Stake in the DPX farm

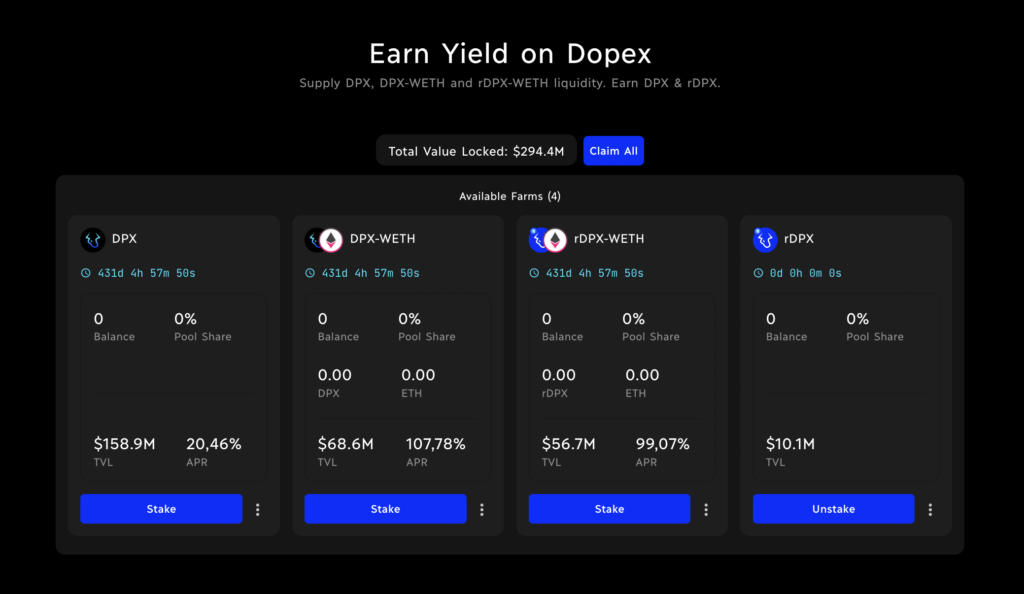(161, 509)
